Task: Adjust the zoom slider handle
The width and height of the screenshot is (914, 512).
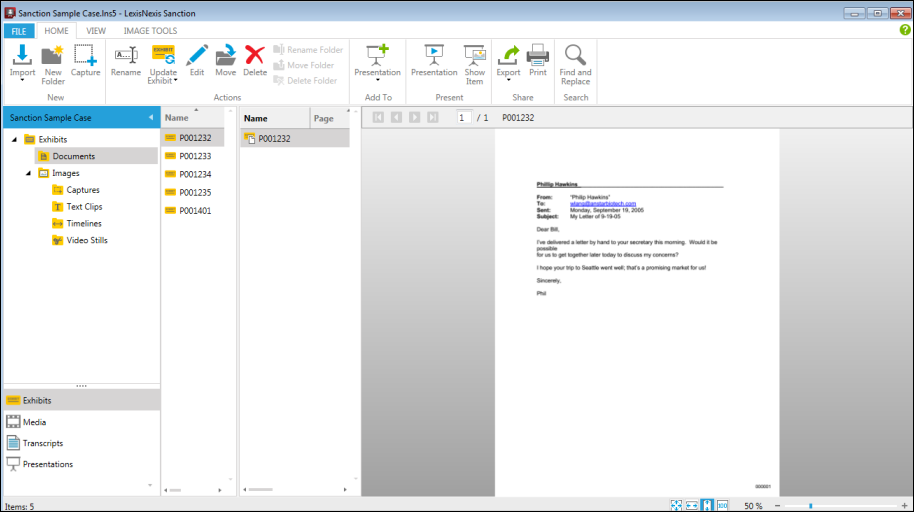Action: pos(810,506)
